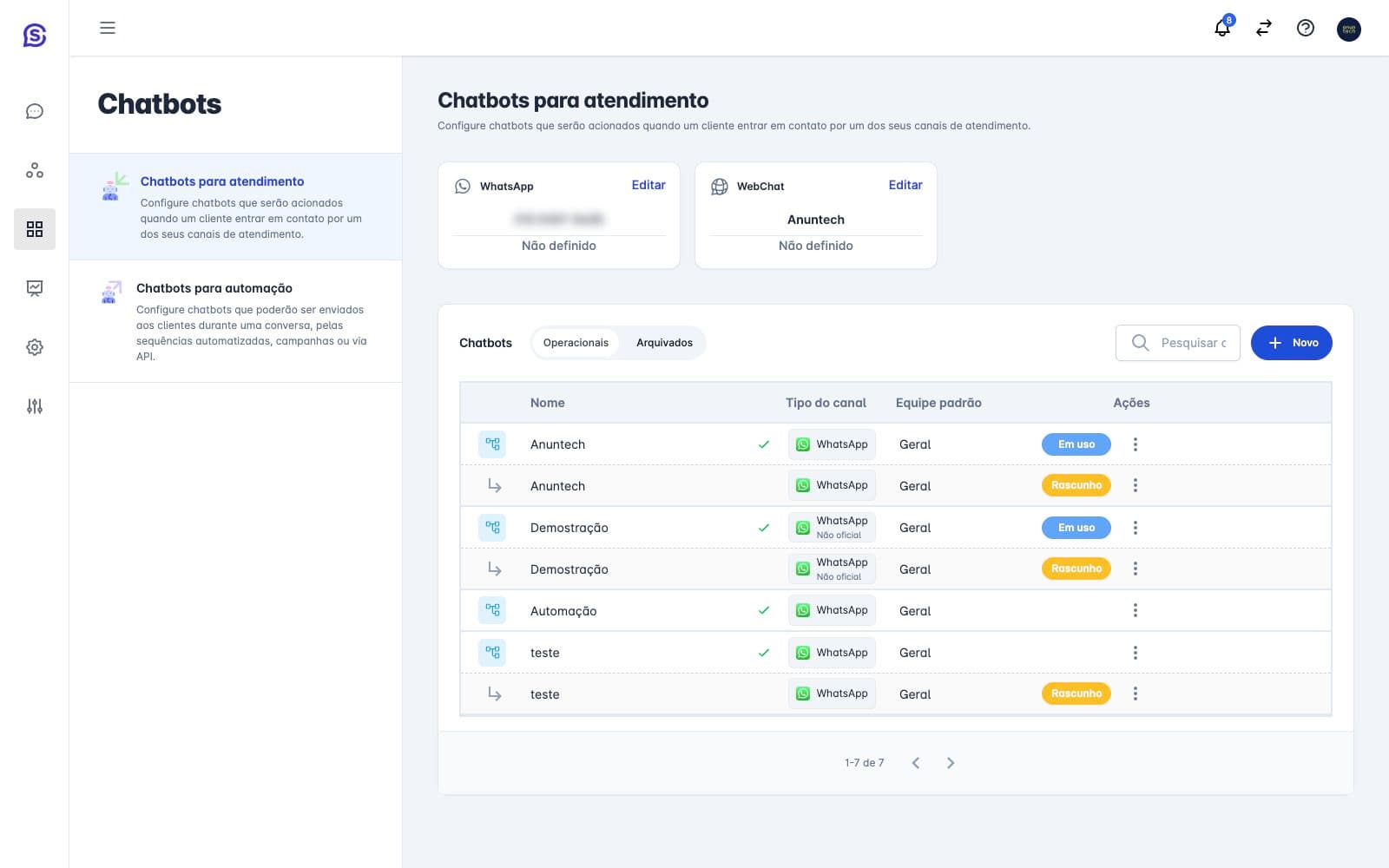This screenshot has height=868, width=1389.
Task: Open the reports chart icon in sidebar
Action: tap(35, 288)
